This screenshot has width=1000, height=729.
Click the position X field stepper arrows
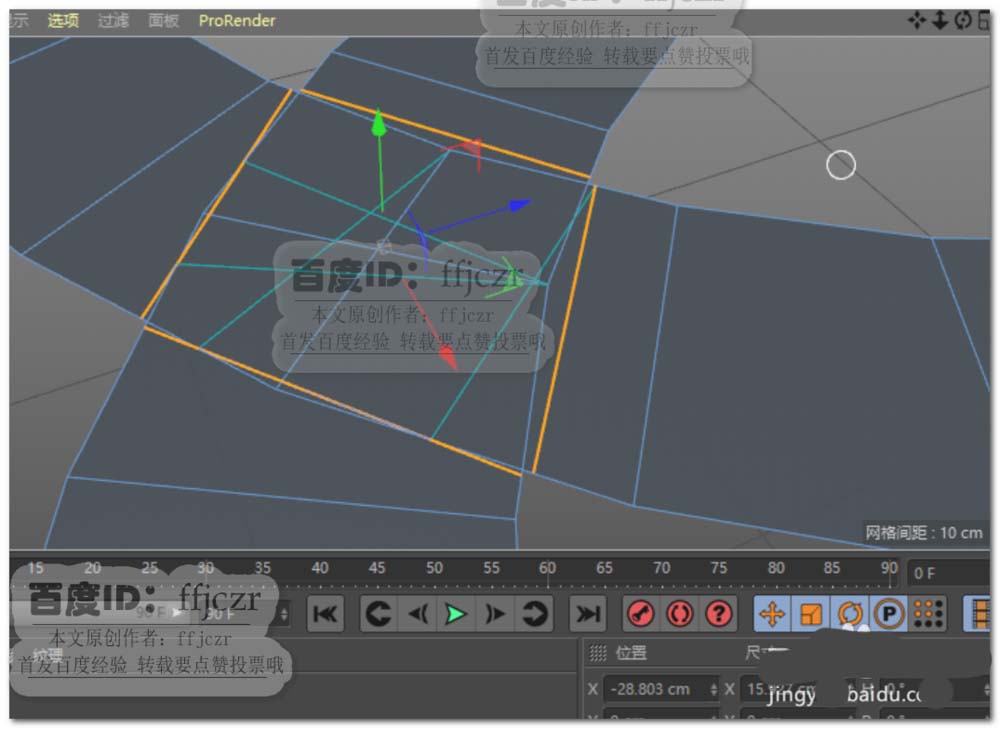[714, 689]
